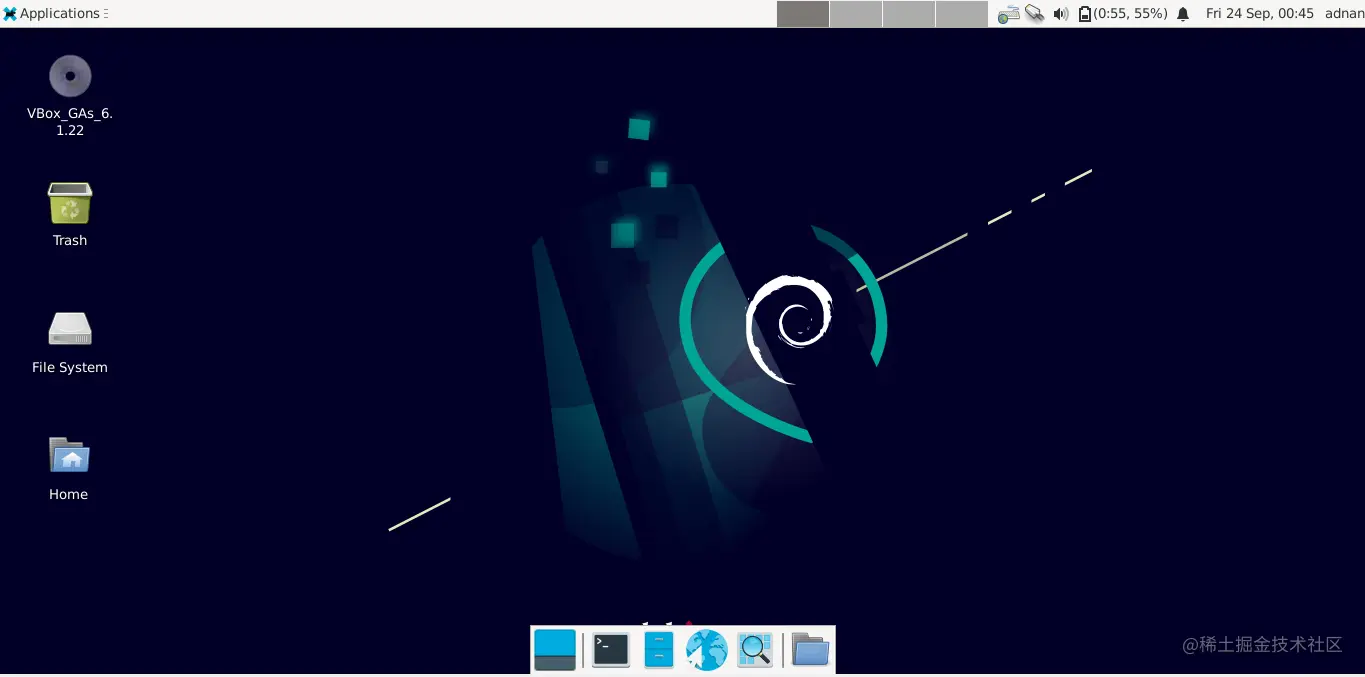This screenshot has height=677, width=1365.
Task: Toggle do-not-disturb via the notification bell
Action: [x=1184, y=13]
